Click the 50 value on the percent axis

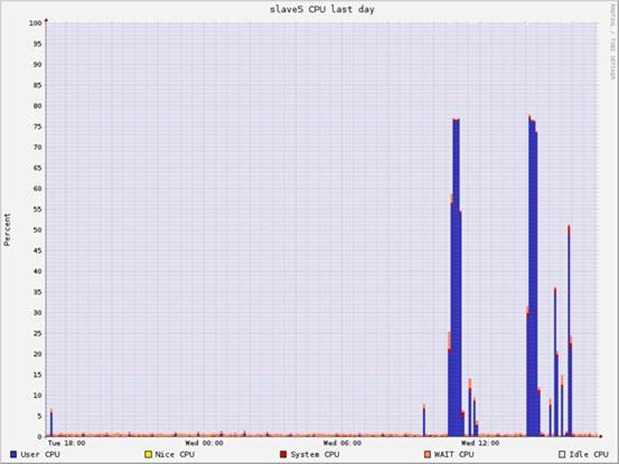38,230
